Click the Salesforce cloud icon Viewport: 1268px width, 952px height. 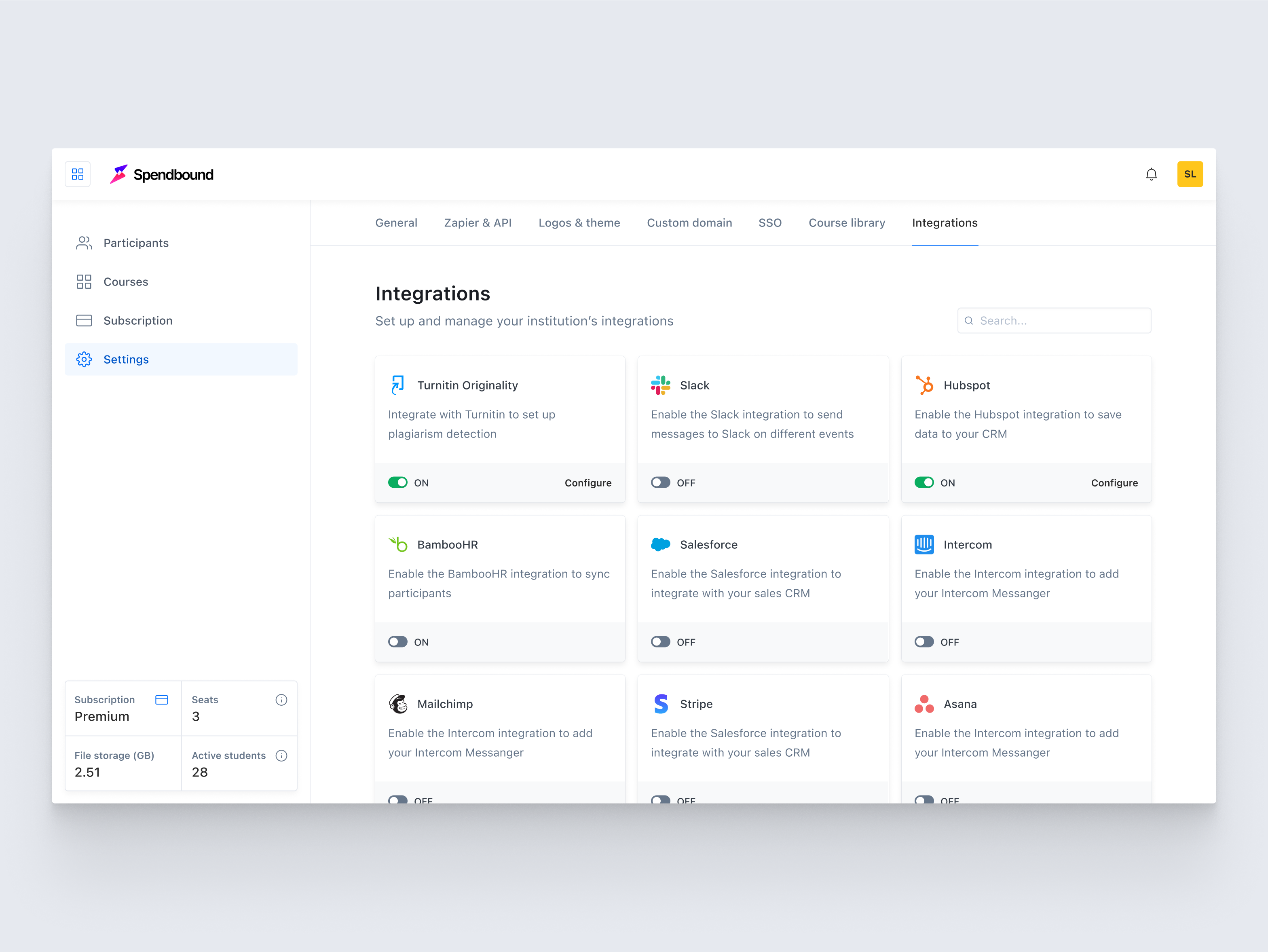[660, 544]
